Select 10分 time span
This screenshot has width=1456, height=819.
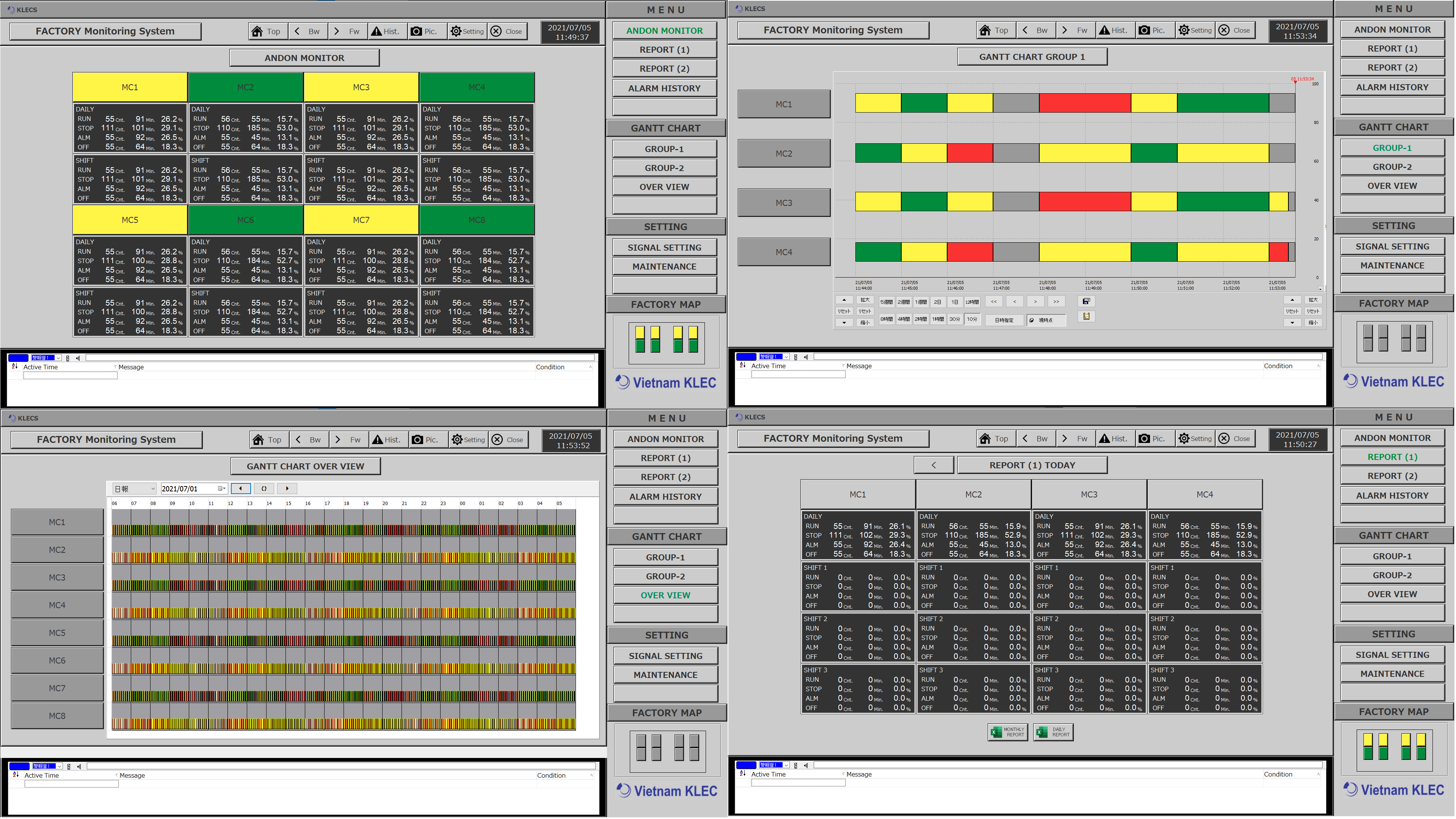point(972,320)
